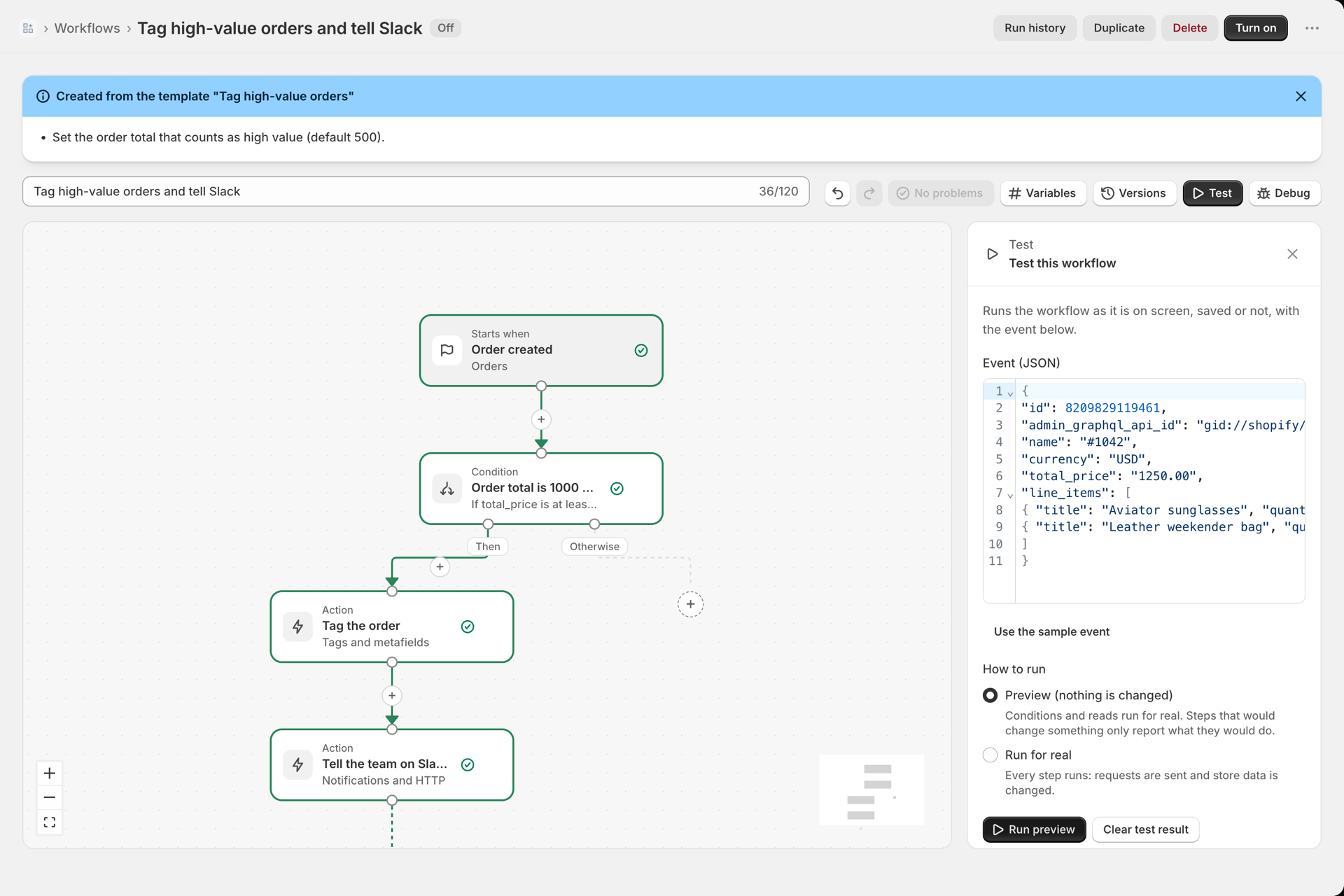Click the check mark on Tell the team node
The image size is (1344, 896).
tap(468, 764)
